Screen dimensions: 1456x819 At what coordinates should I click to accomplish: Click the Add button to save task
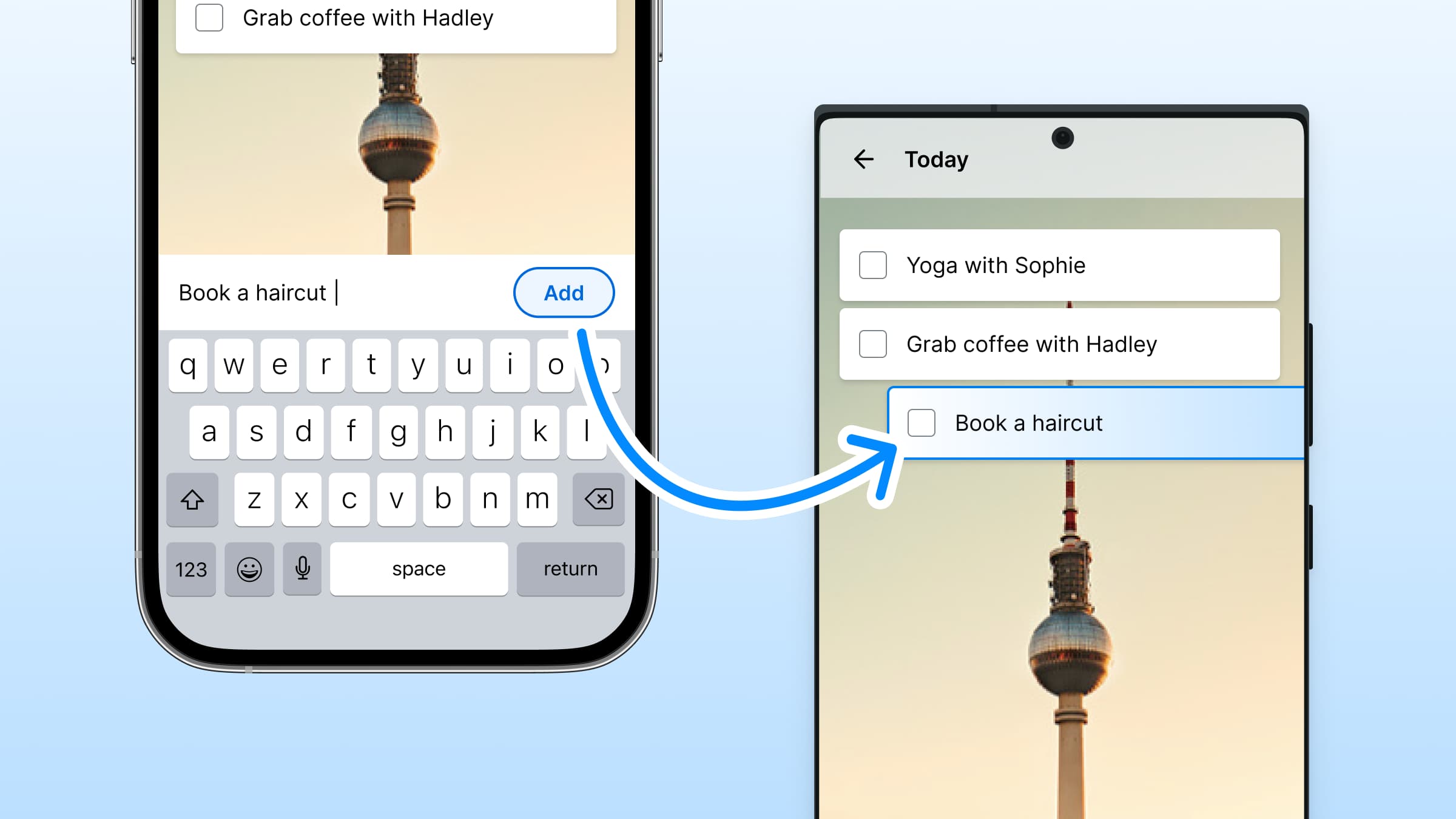coord(564,292)
